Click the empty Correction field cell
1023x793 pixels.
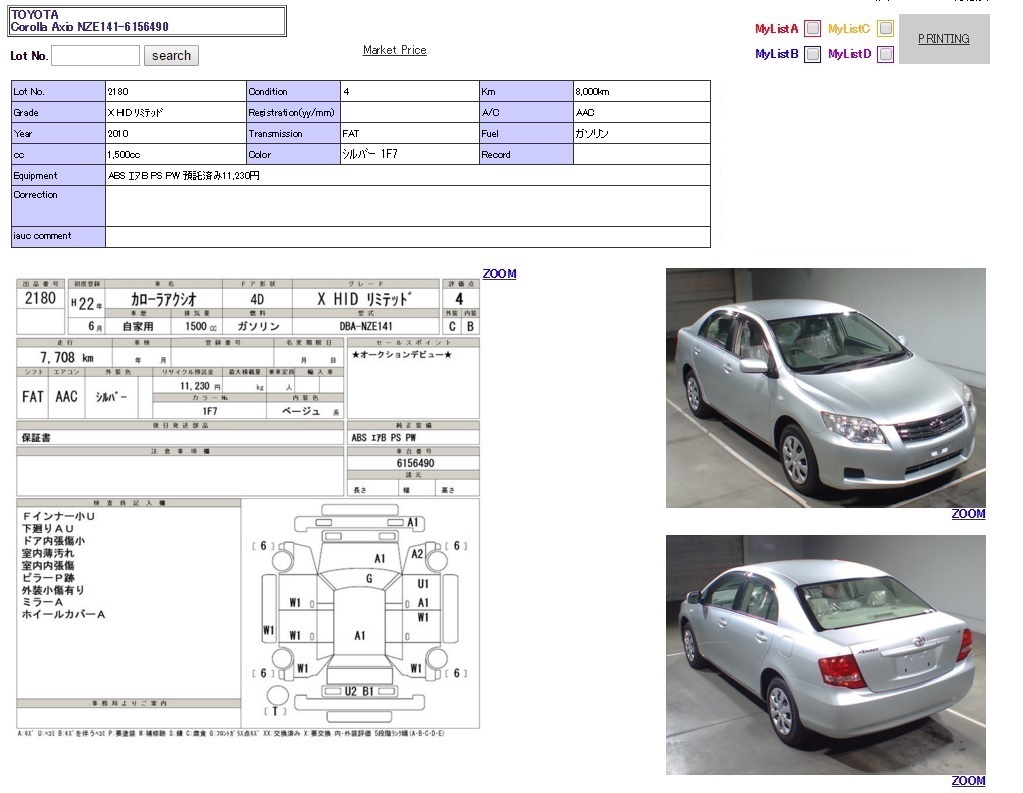[407, 206]
